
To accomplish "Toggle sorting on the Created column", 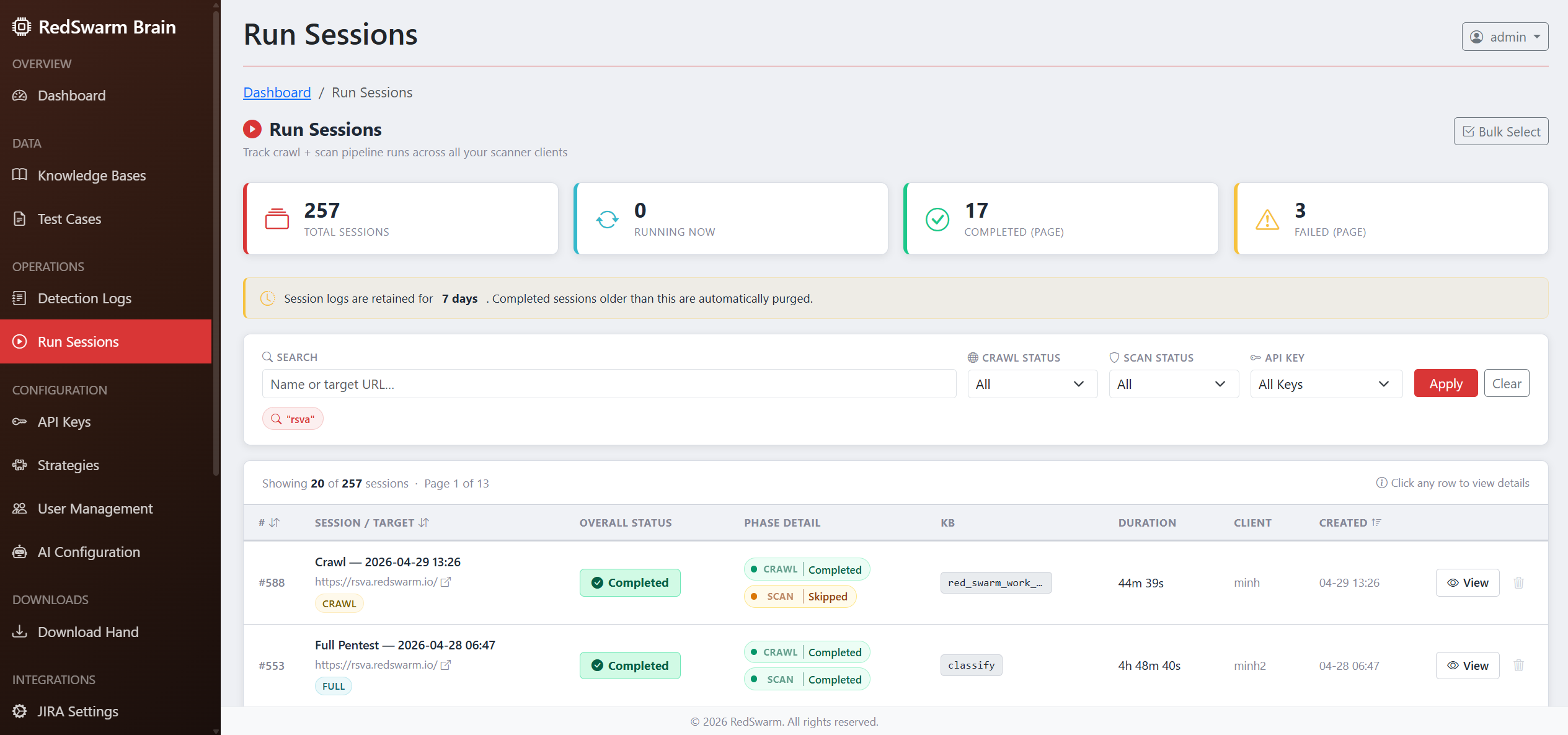I will [x=1350, y=522].
